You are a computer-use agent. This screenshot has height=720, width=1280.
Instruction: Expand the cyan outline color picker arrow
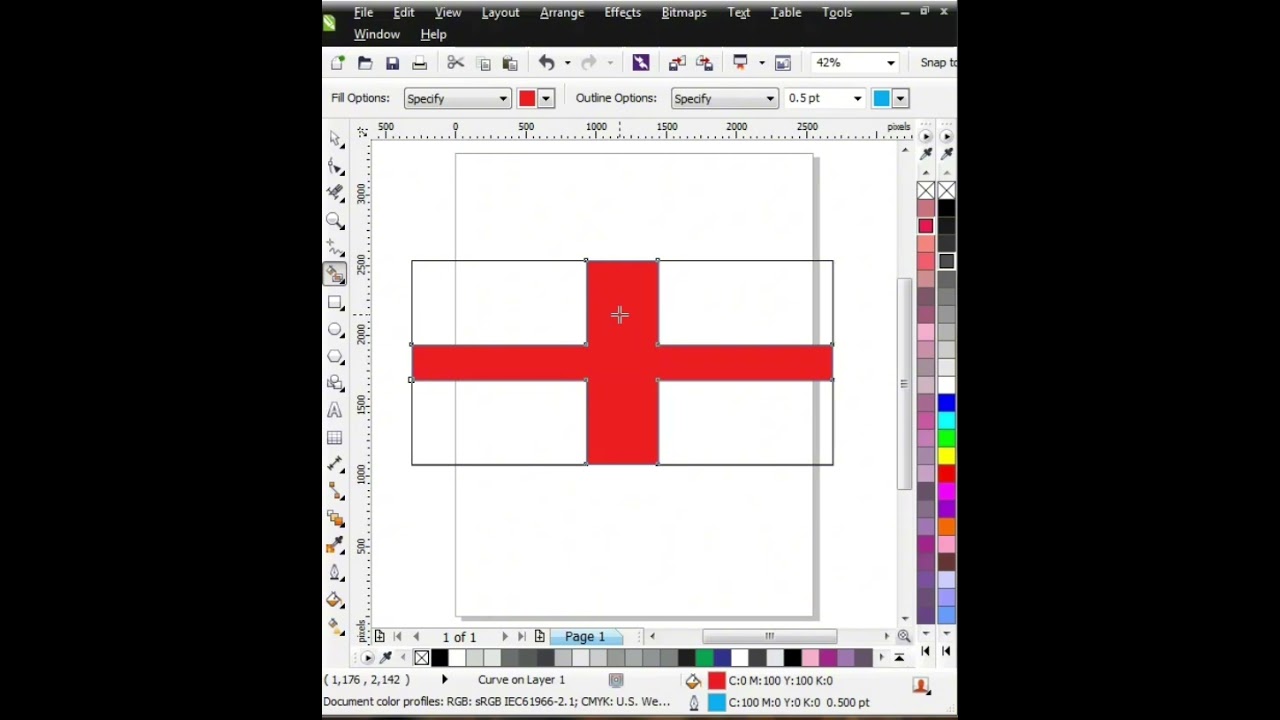(x=900, y=98)
